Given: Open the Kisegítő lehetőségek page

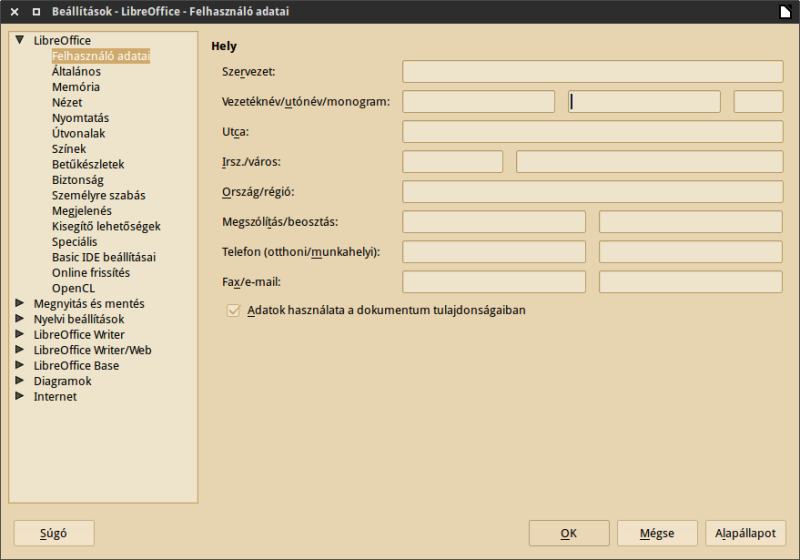Looking at the screenshot, I should (106, 226).
